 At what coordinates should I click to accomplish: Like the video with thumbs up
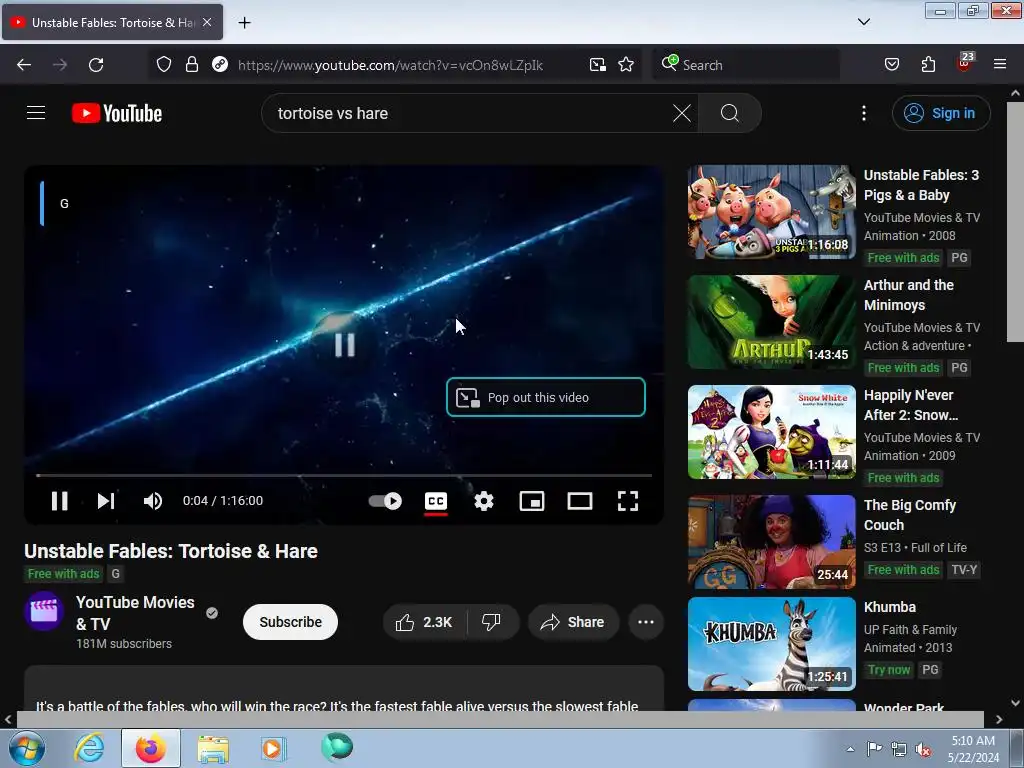[x=424, y=622]
